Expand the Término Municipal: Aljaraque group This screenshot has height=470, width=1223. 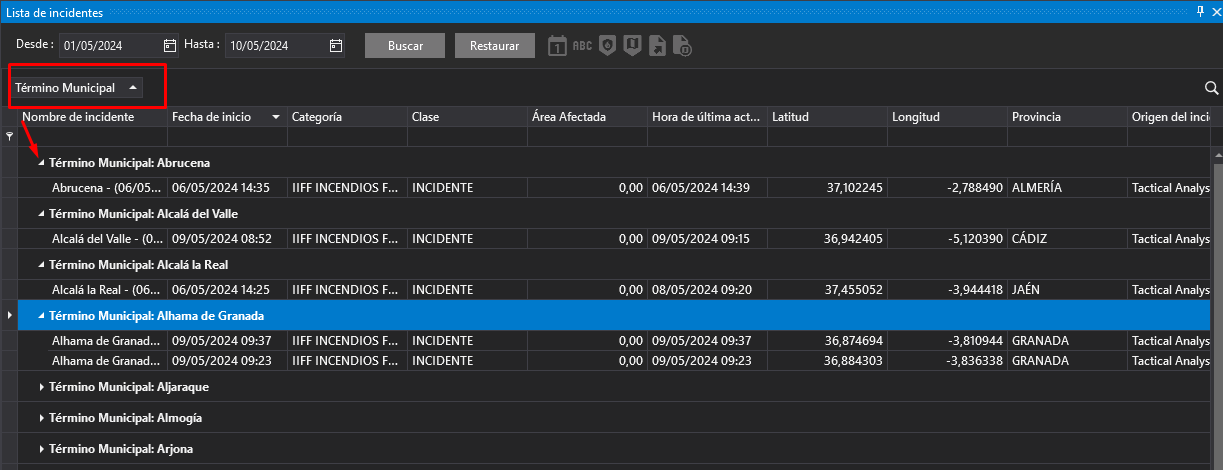(x=41, y=387)
